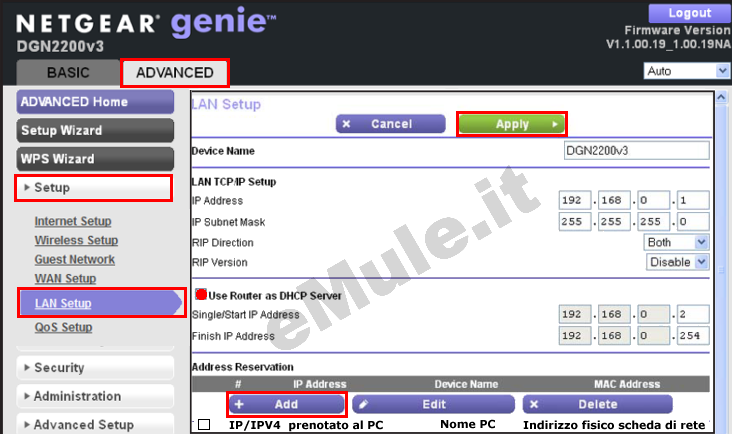Collapse the Setup section
Screen dimensions: 732x434
click(x=93, y=188)
